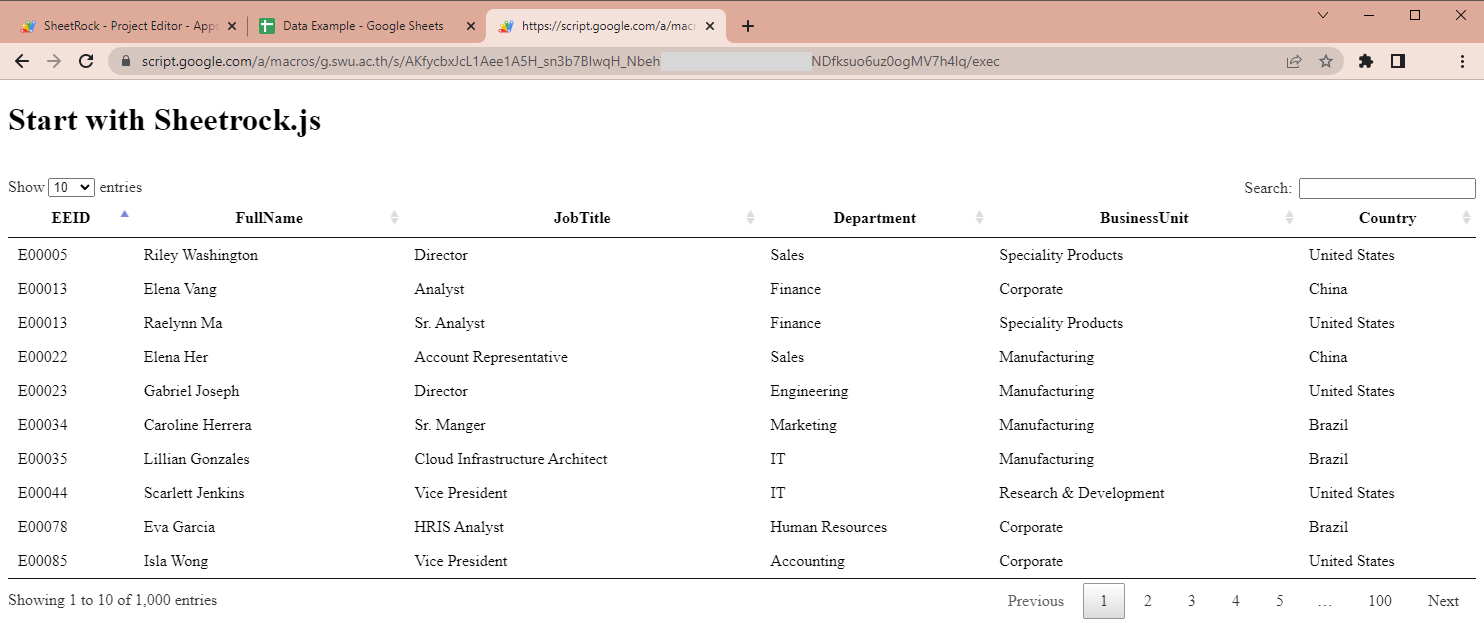Open the tab search chevron in title bar
This screenshot has height=631, width=1484.
[x=1323, y=15]
